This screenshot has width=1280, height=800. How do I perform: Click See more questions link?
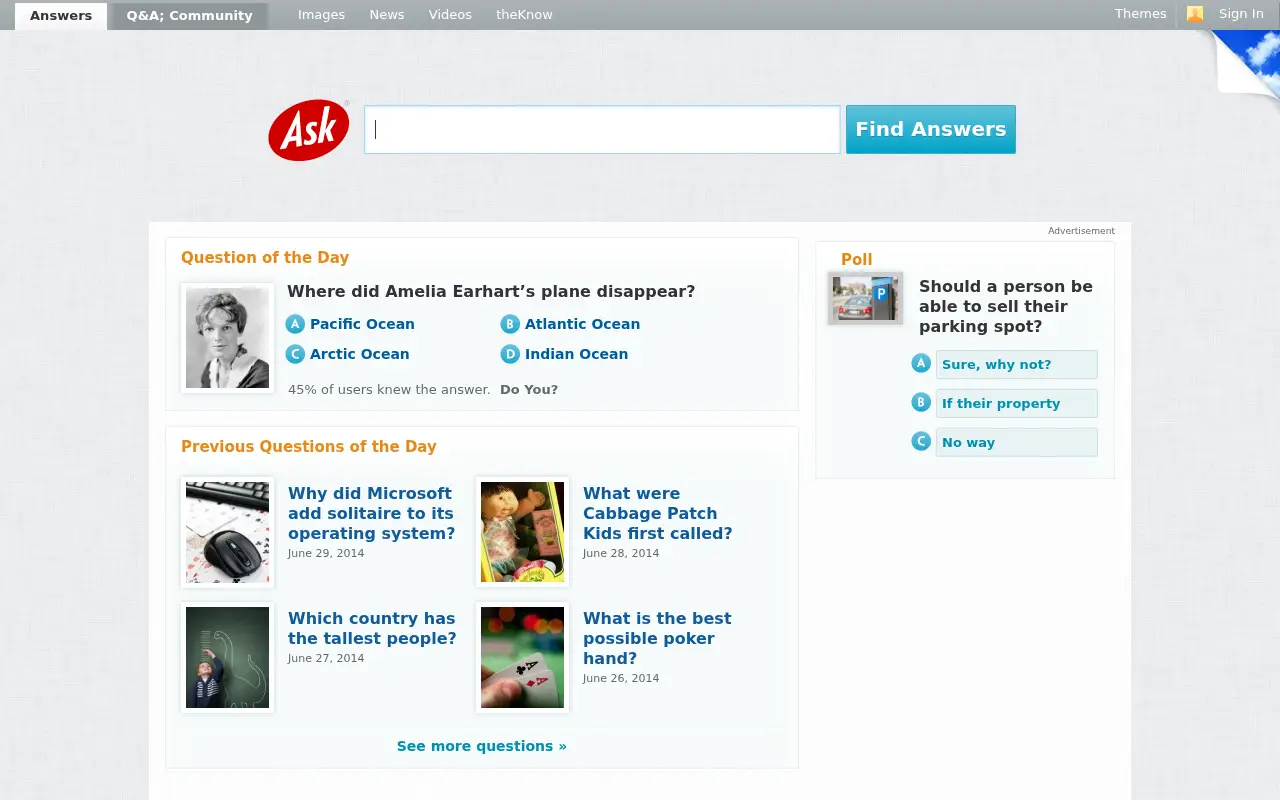[x=482, y=746]
